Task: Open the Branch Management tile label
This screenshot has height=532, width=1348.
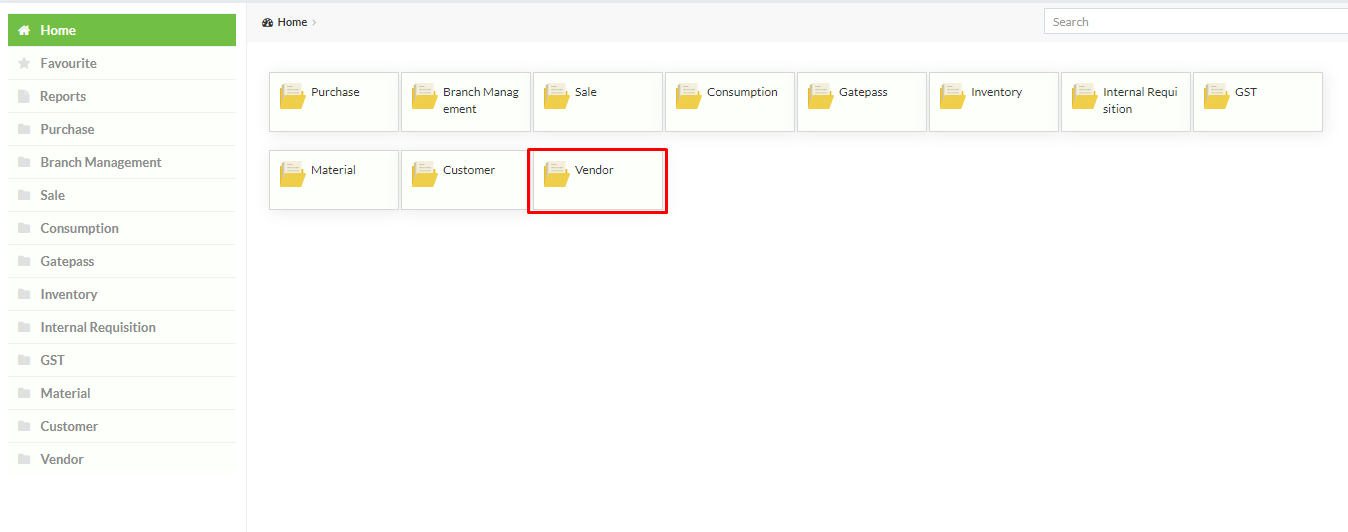Action: (481, 100)
